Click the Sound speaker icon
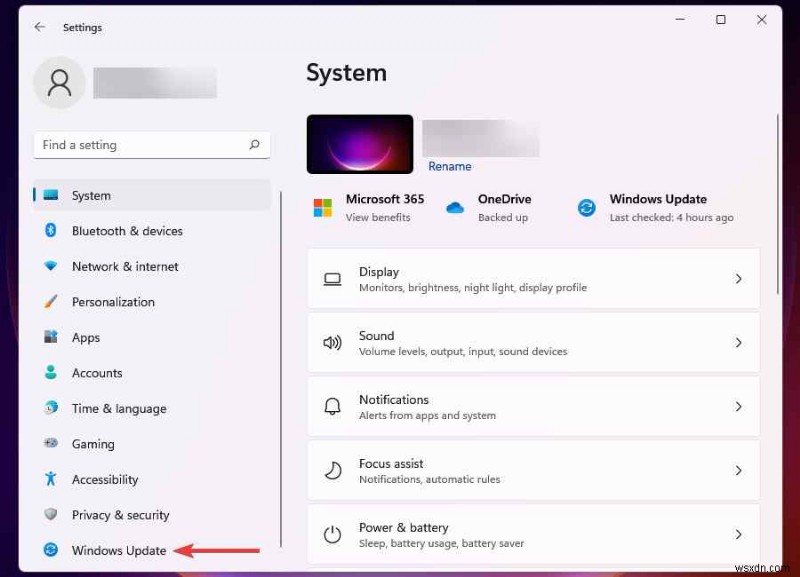The height and width of the screenshot is (577, 800). (x=333, y=343)
